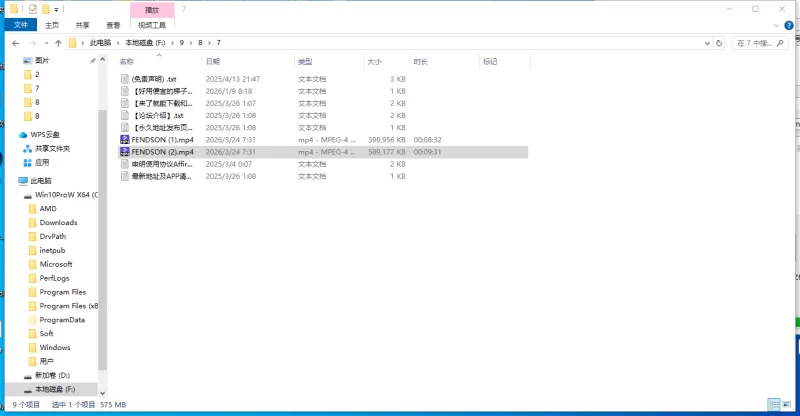Open the 主页 ribbon tab

52,25
